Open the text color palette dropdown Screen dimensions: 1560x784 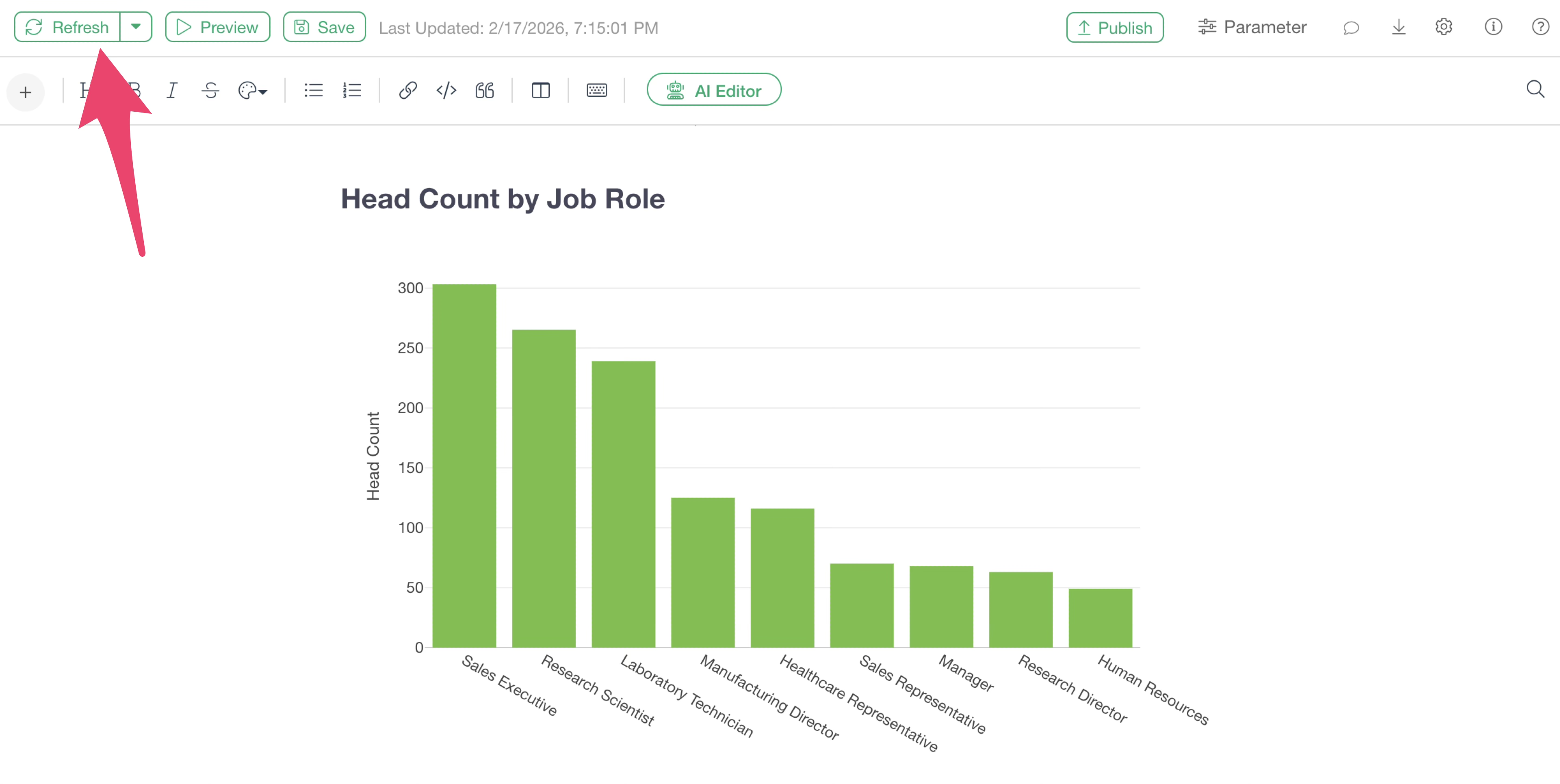(253, 91)
